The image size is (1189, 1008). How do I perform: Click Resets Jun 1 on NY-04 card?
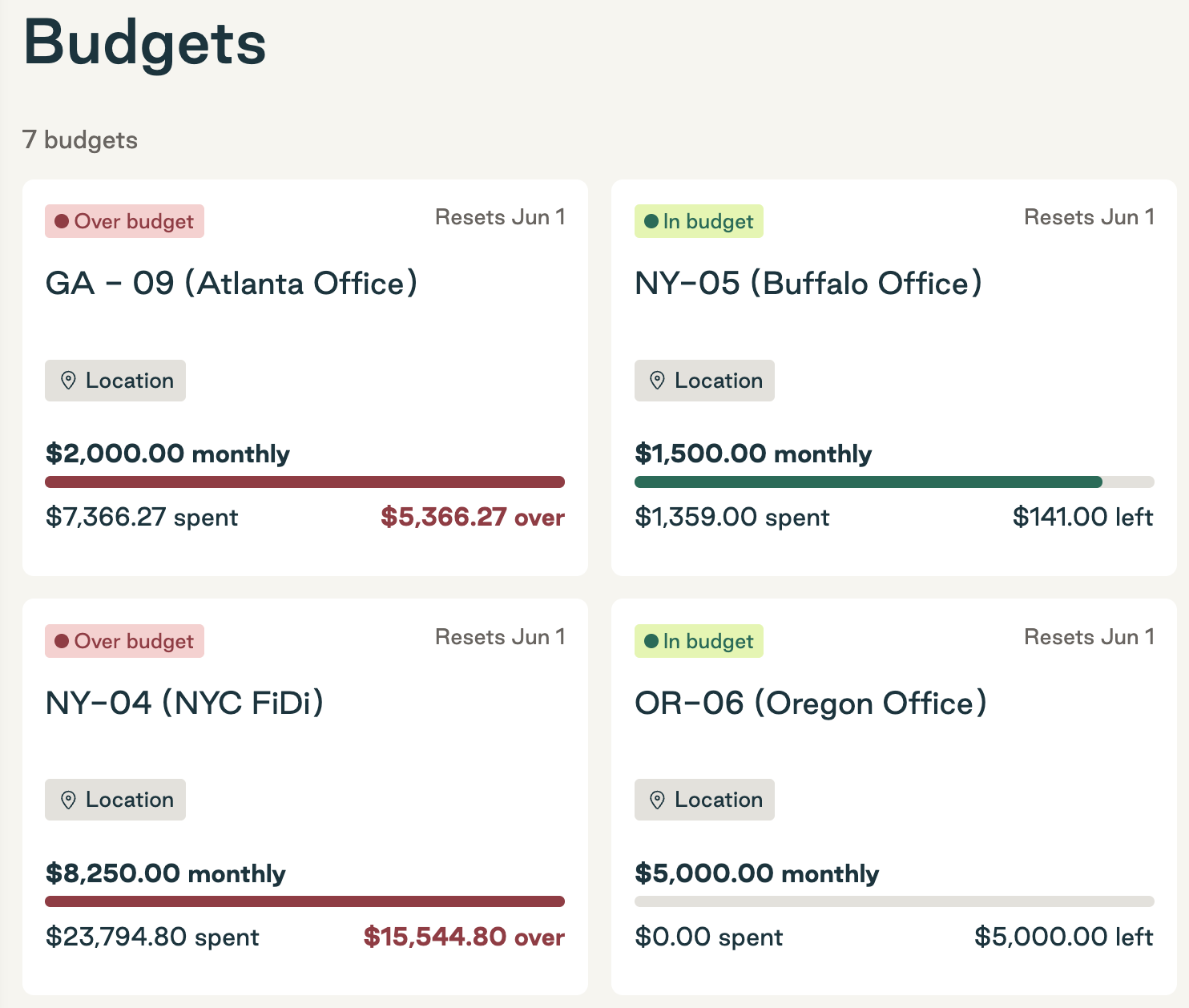click(x=500, y=636)
